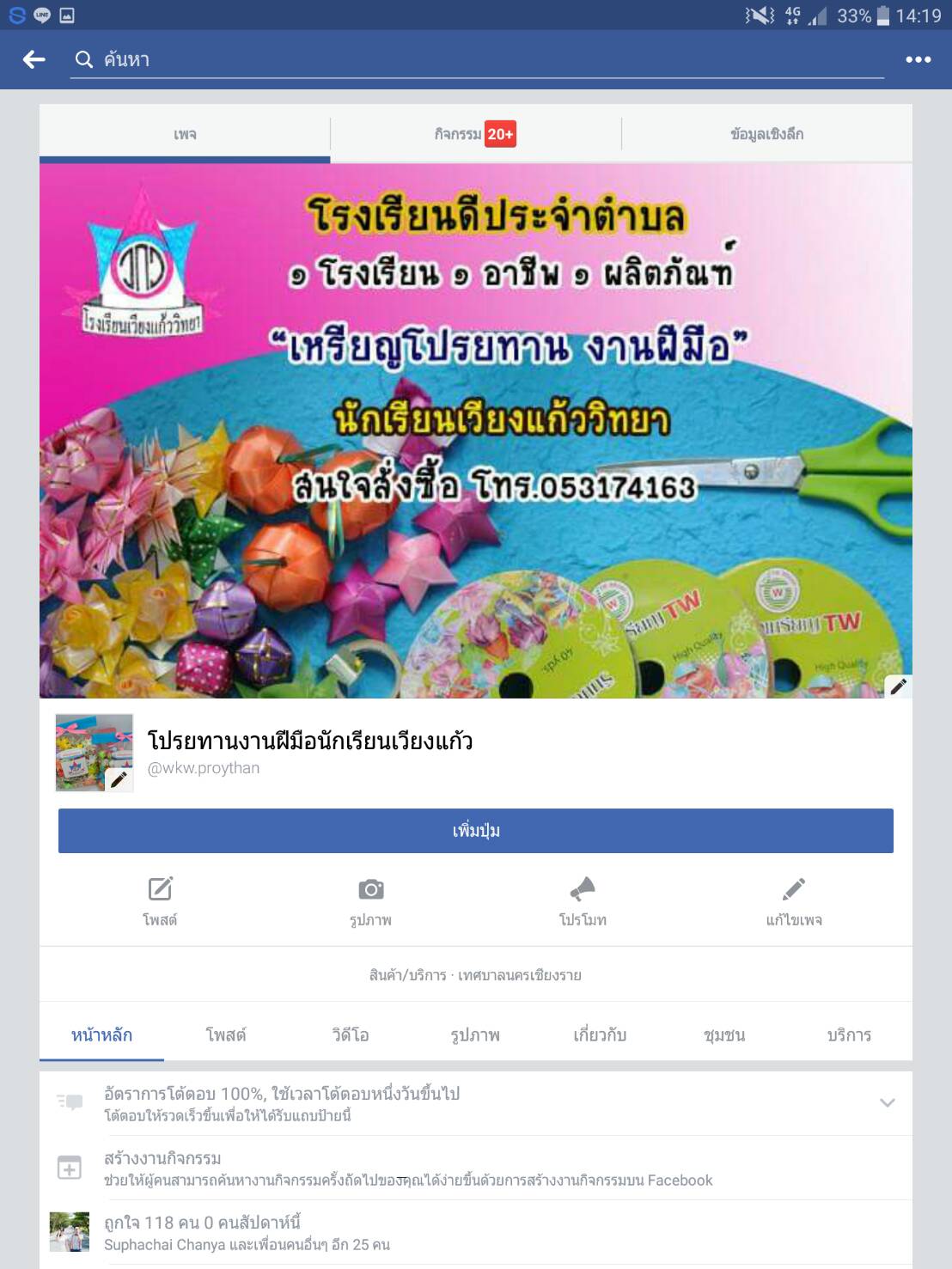Screen dimensions: 952x1269
Task: Click the blue เพิ่มปุ่ม button
Action: 476,831
